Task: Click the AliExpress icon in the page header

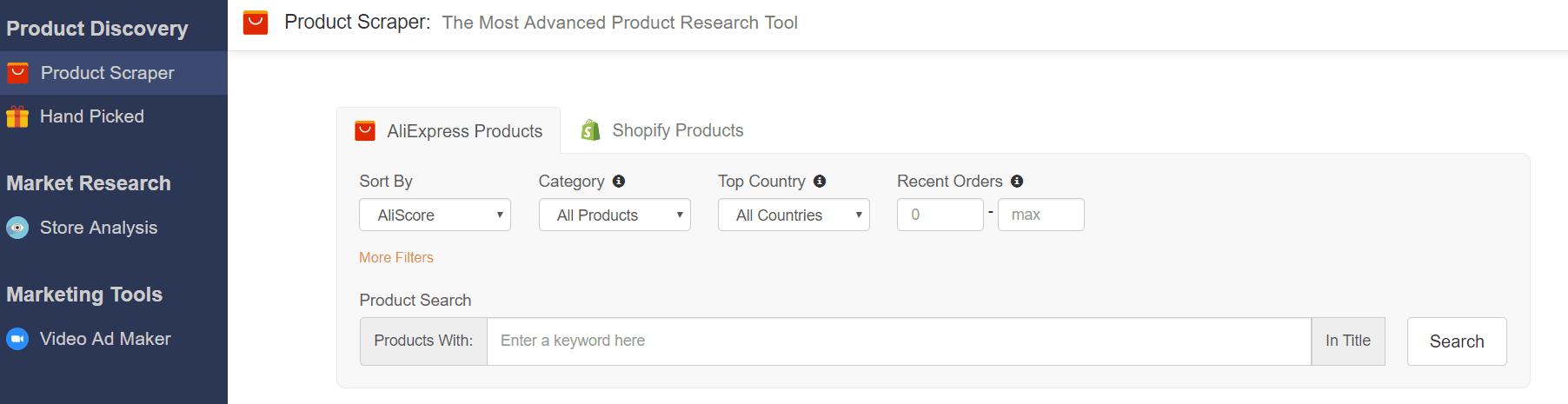Action: 256,23
